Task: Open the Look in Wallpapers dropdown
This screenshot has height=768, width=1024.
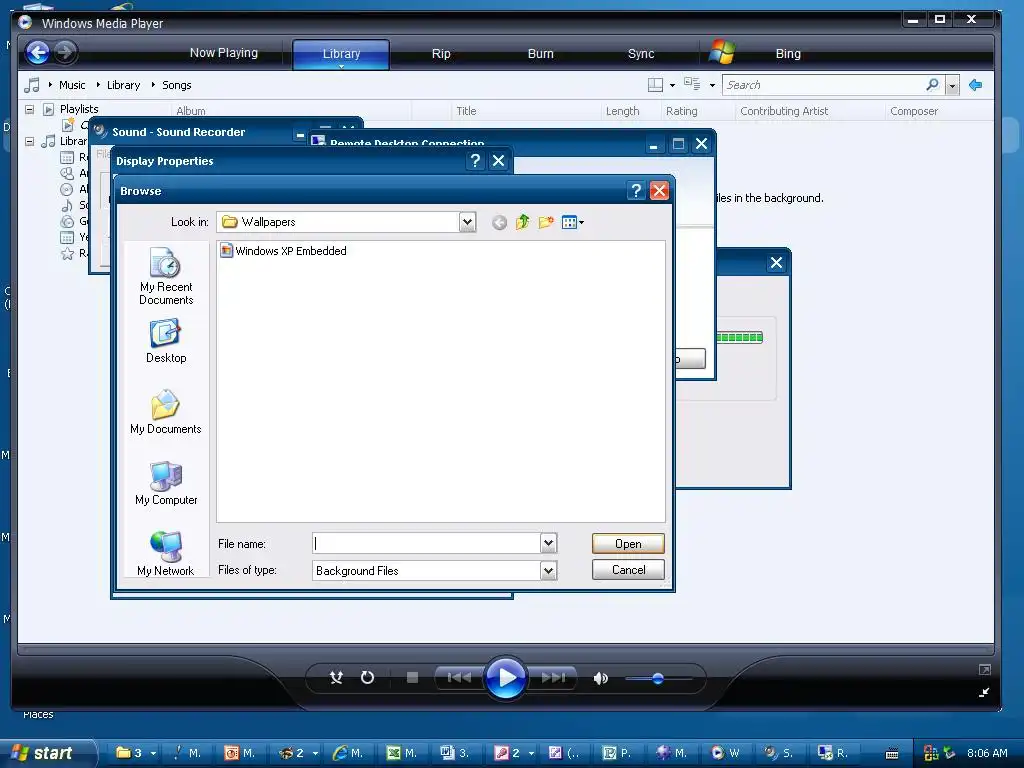Action: tap(467, 222)
